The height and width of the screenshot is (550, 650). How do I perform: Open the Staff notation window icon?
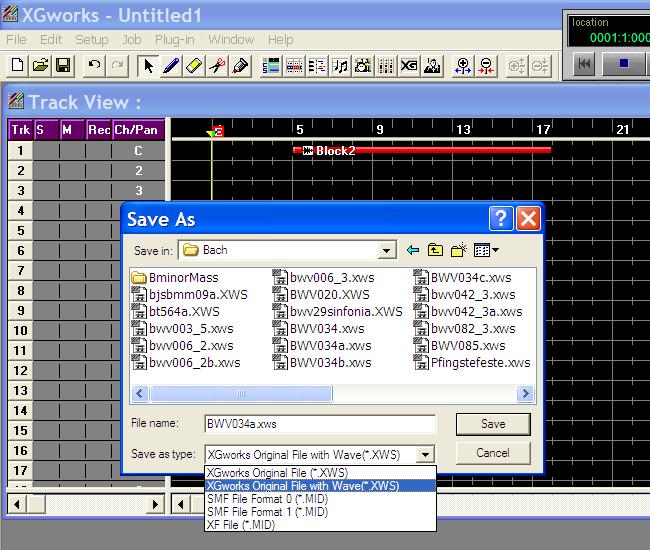[340, 65]
